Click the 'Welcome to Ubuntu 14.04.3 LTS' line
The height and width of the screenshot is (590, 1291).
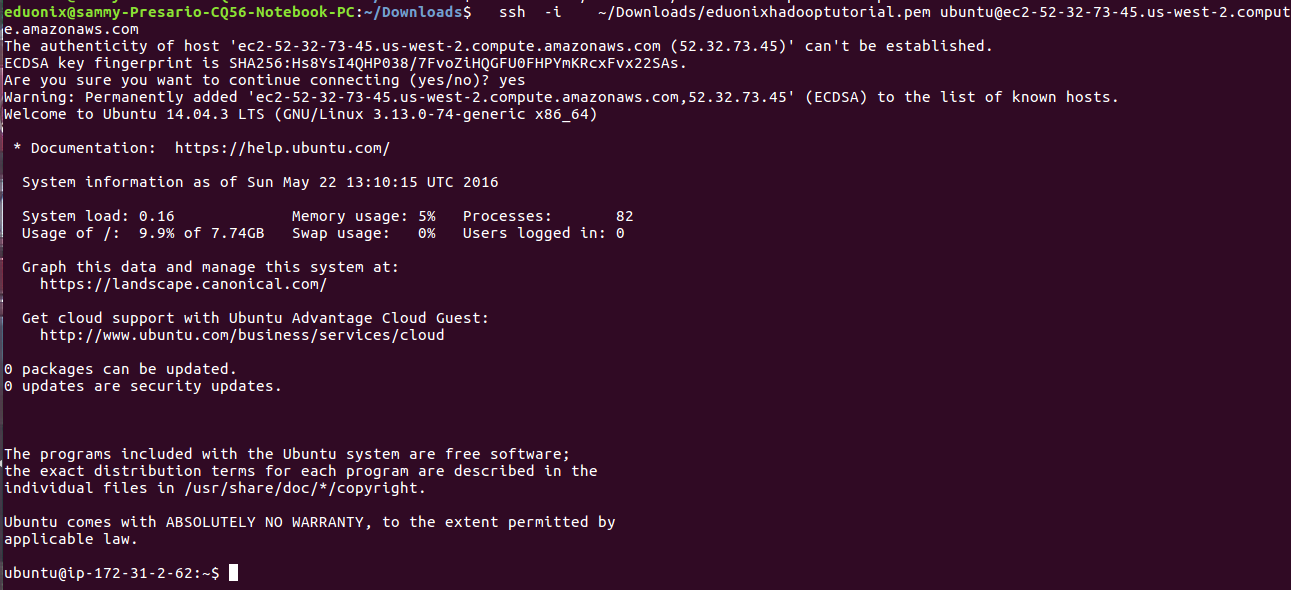click(300, 114)
